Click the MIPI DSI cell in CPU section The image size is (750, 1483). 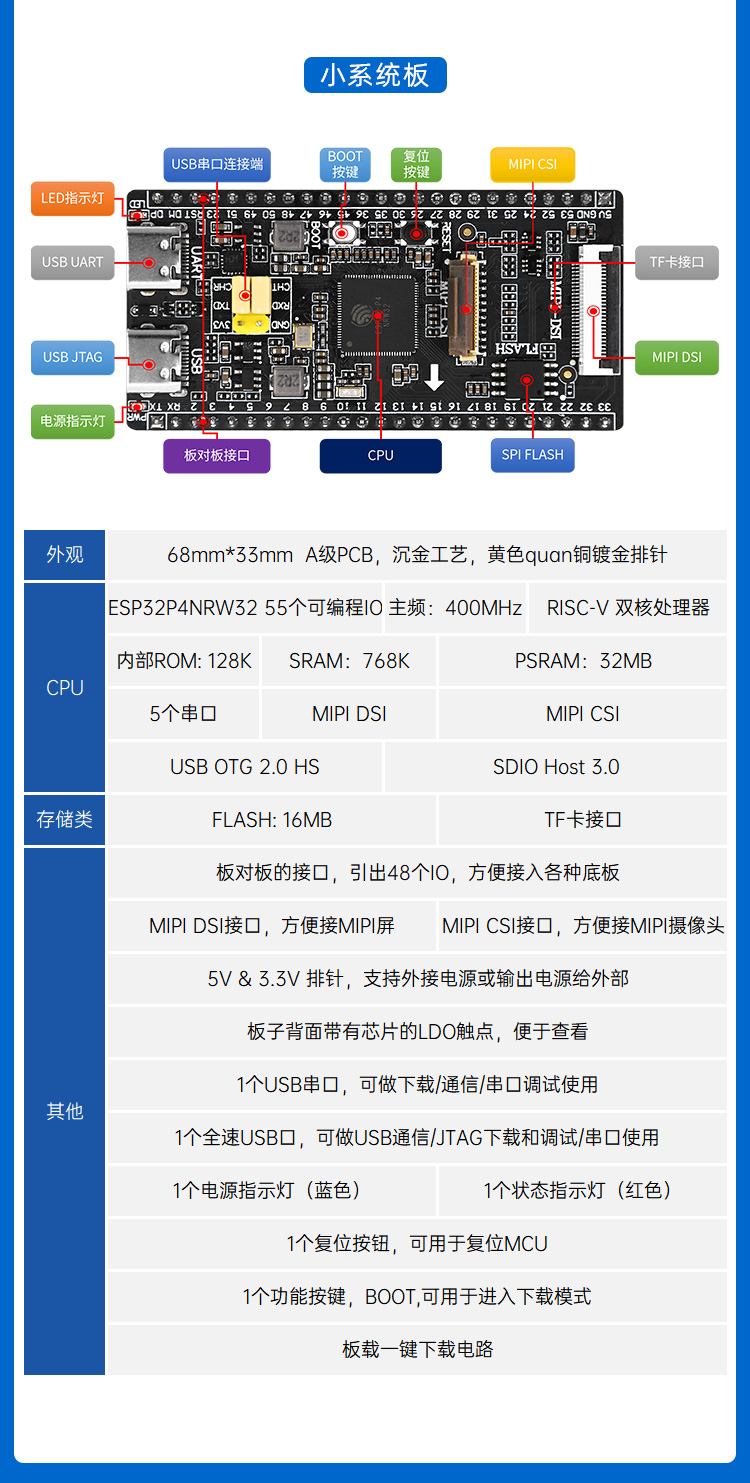tap(349, 714)
